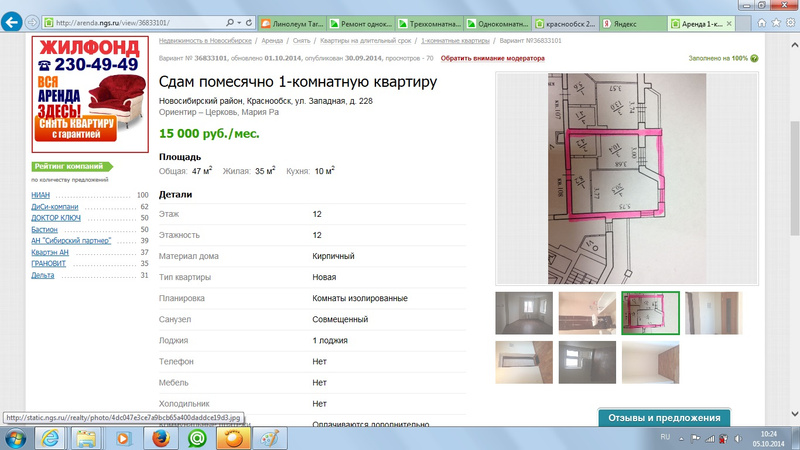Select first thumbnail showing empty room window

pos(524,313)
